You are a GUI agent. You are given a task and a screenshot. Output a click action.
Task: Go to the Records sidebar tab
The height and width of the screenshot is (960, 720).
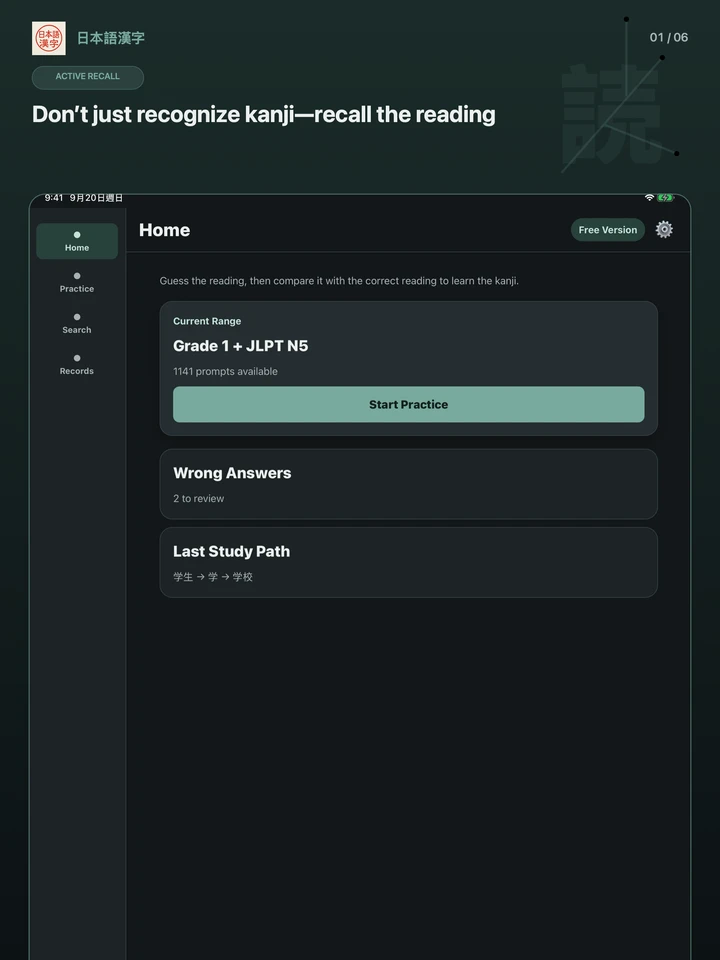coord(77,364)
